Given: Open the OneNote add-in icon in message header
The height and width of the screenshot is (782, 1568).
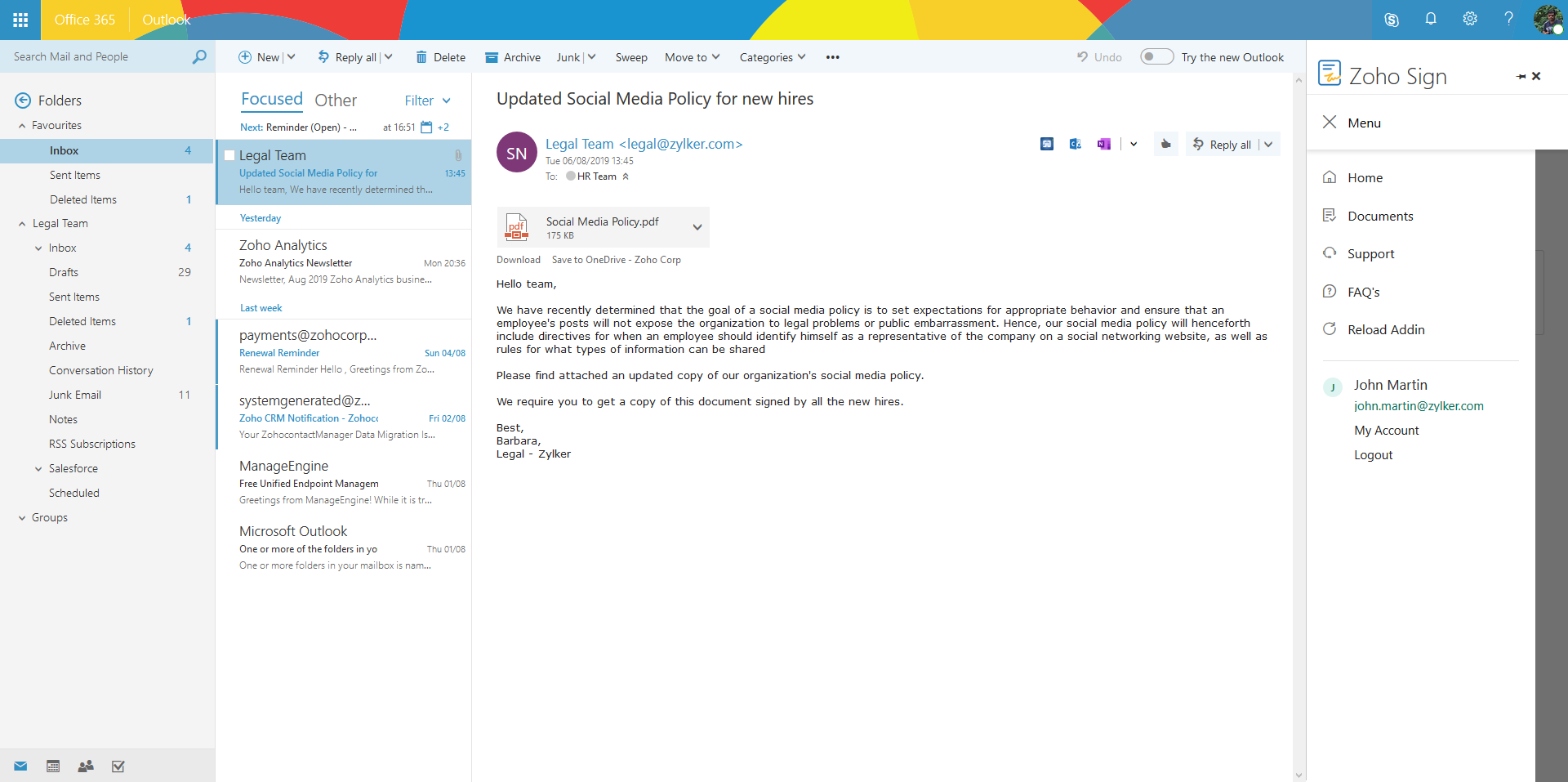Looking at the screenshot, I should [1103, 144].
